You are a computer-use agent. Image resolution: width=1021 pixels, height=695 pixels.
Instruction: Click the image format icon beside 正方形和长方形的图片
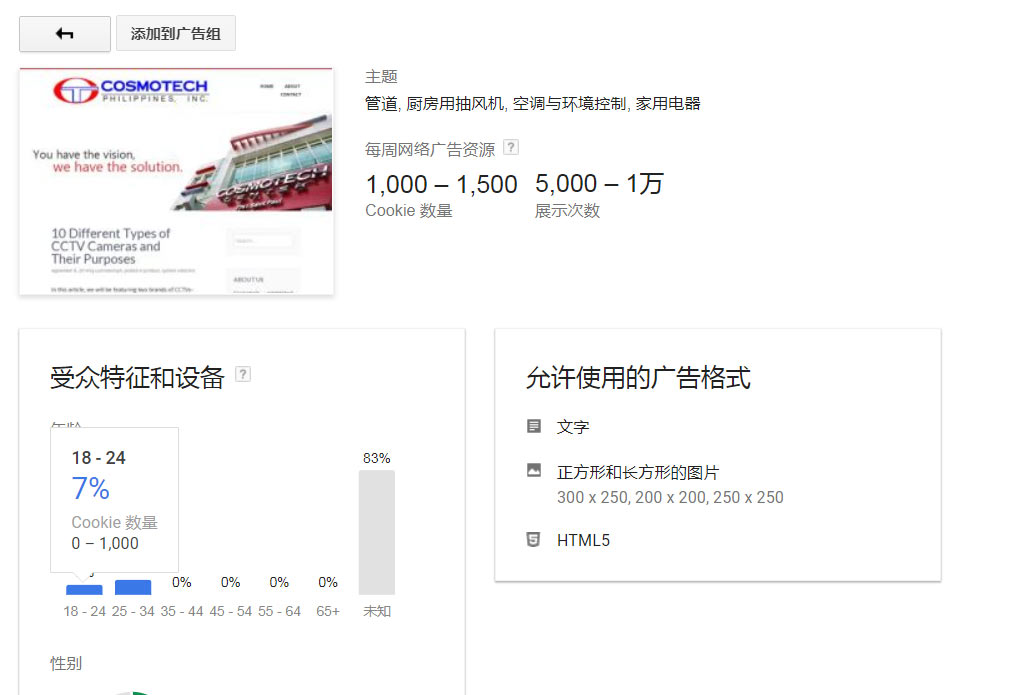click(x=534, y=471)
